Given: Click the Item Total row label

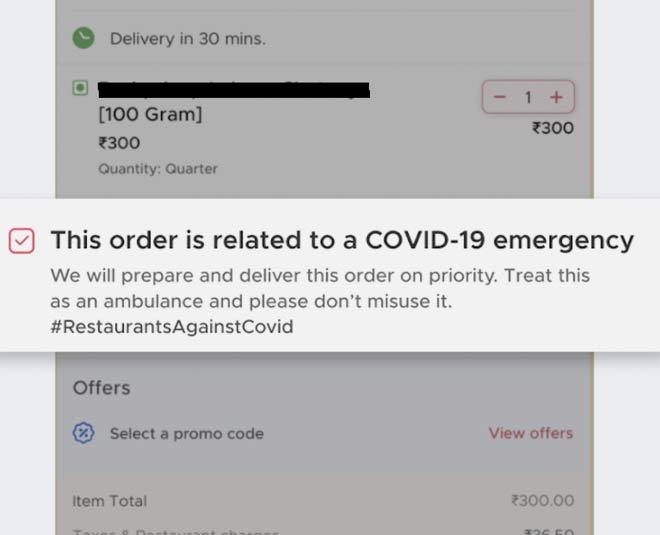Looking at the screenshot, I should point(109,501).
